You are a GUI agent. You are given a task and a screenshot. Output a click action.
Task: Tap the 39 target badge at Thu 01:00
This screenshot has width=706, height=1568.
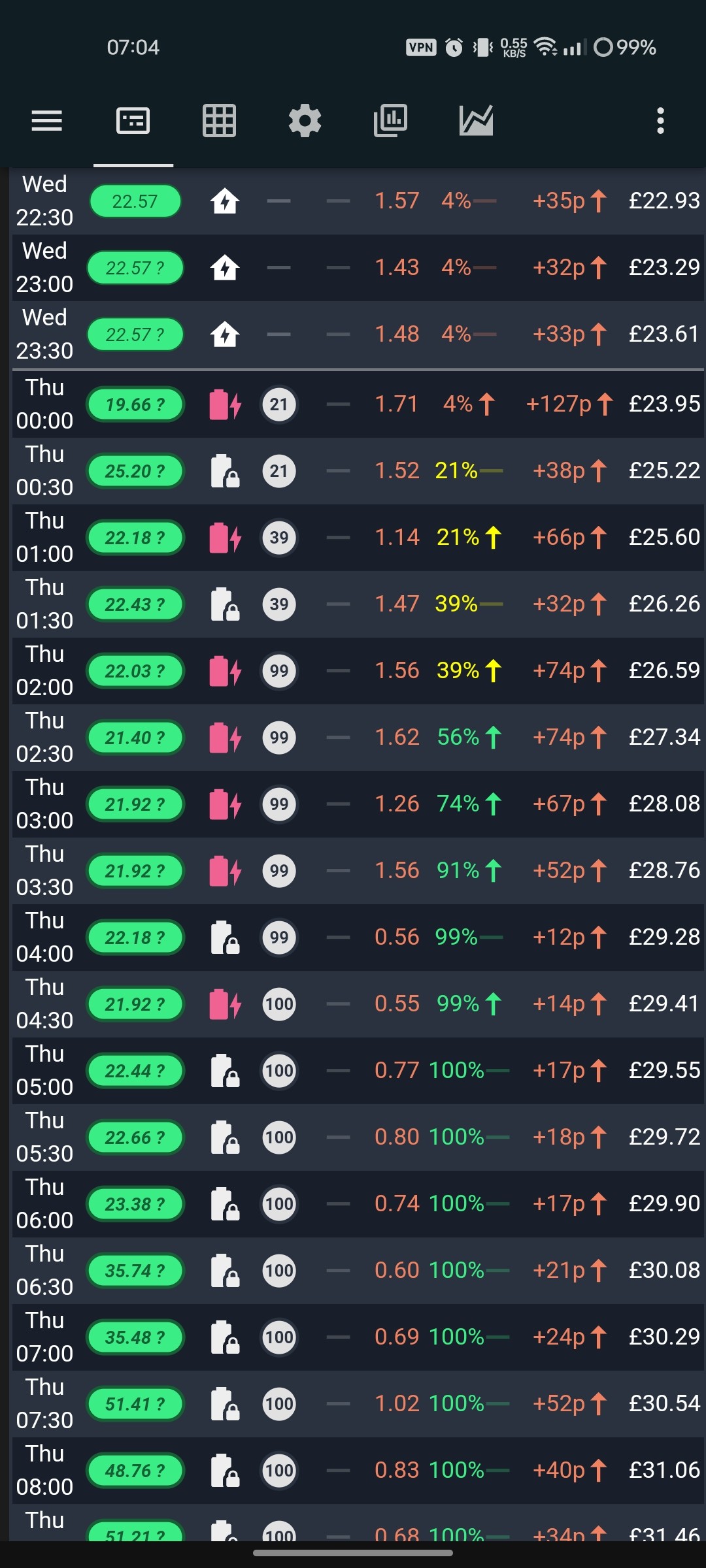(279, 538)
